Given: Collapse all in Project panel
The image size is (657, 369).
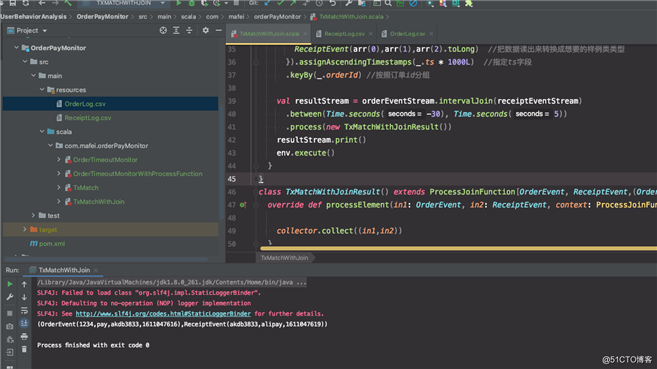Looking at the screenshot, I should 189,30.
